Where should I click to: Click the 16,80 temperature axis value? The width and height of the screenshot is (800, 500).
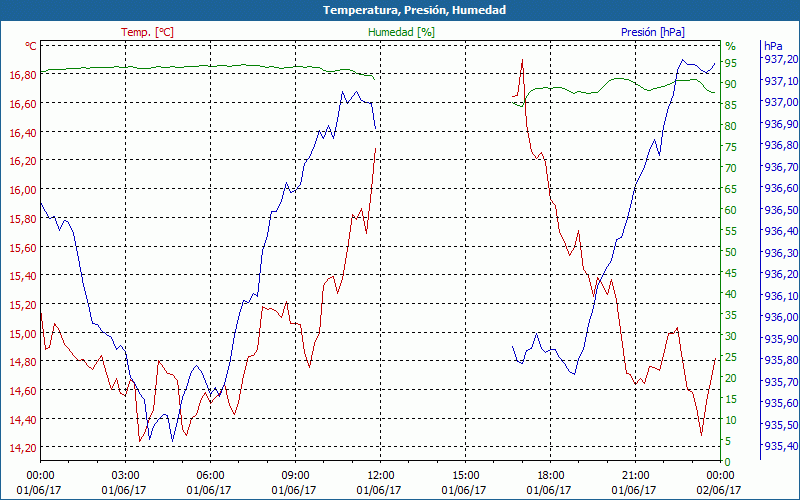23,75
